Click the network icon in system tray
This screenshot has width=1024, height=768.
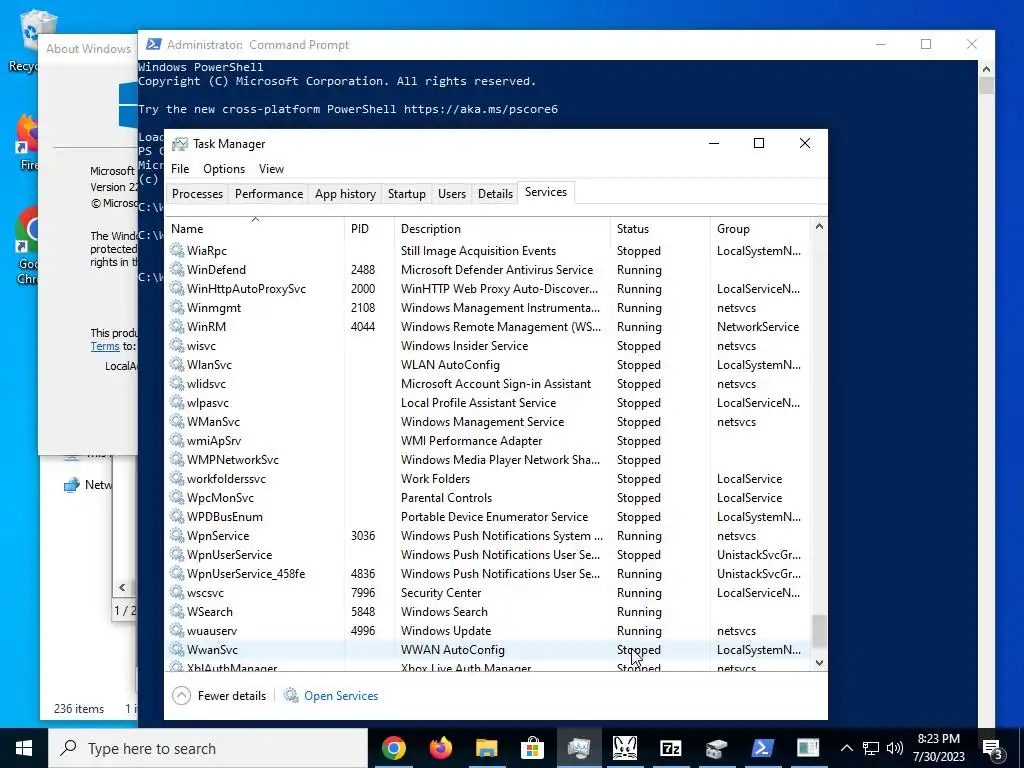pos(871,748)
